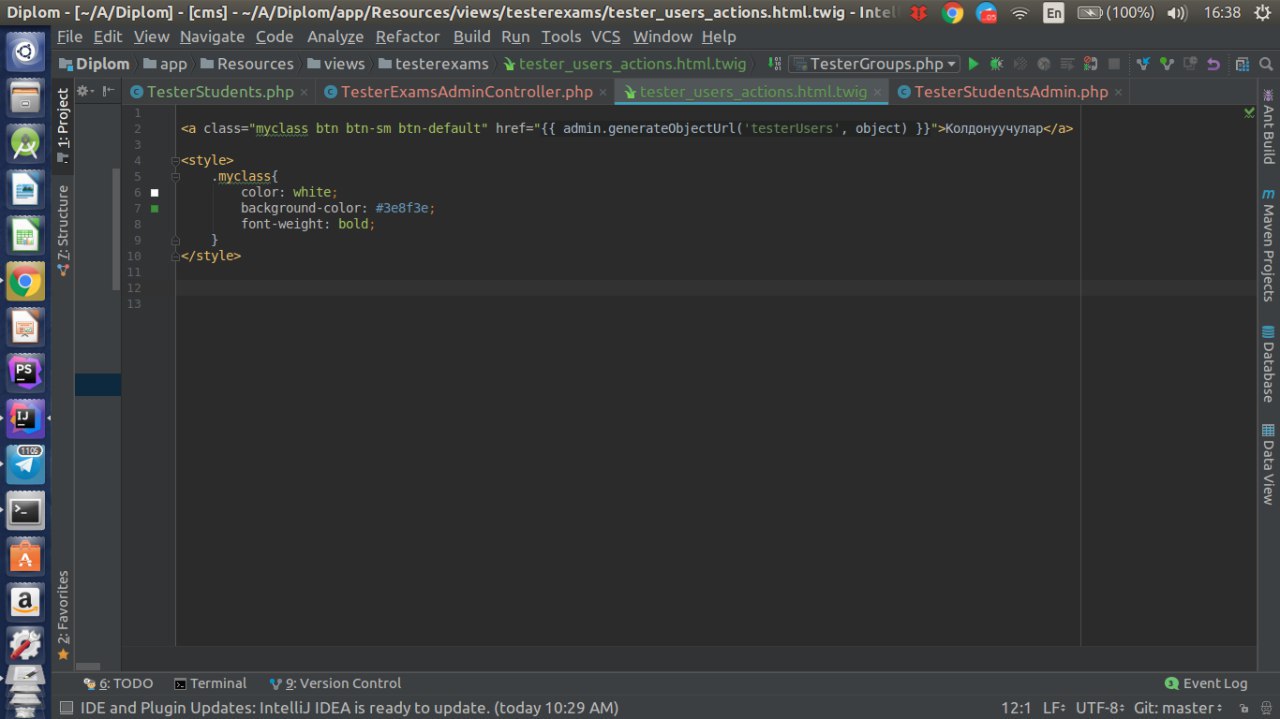Screen dimensions: 1280x719
Task: Open LF line separator selector
Action: pyautogui.click(x=1055, y=708)
